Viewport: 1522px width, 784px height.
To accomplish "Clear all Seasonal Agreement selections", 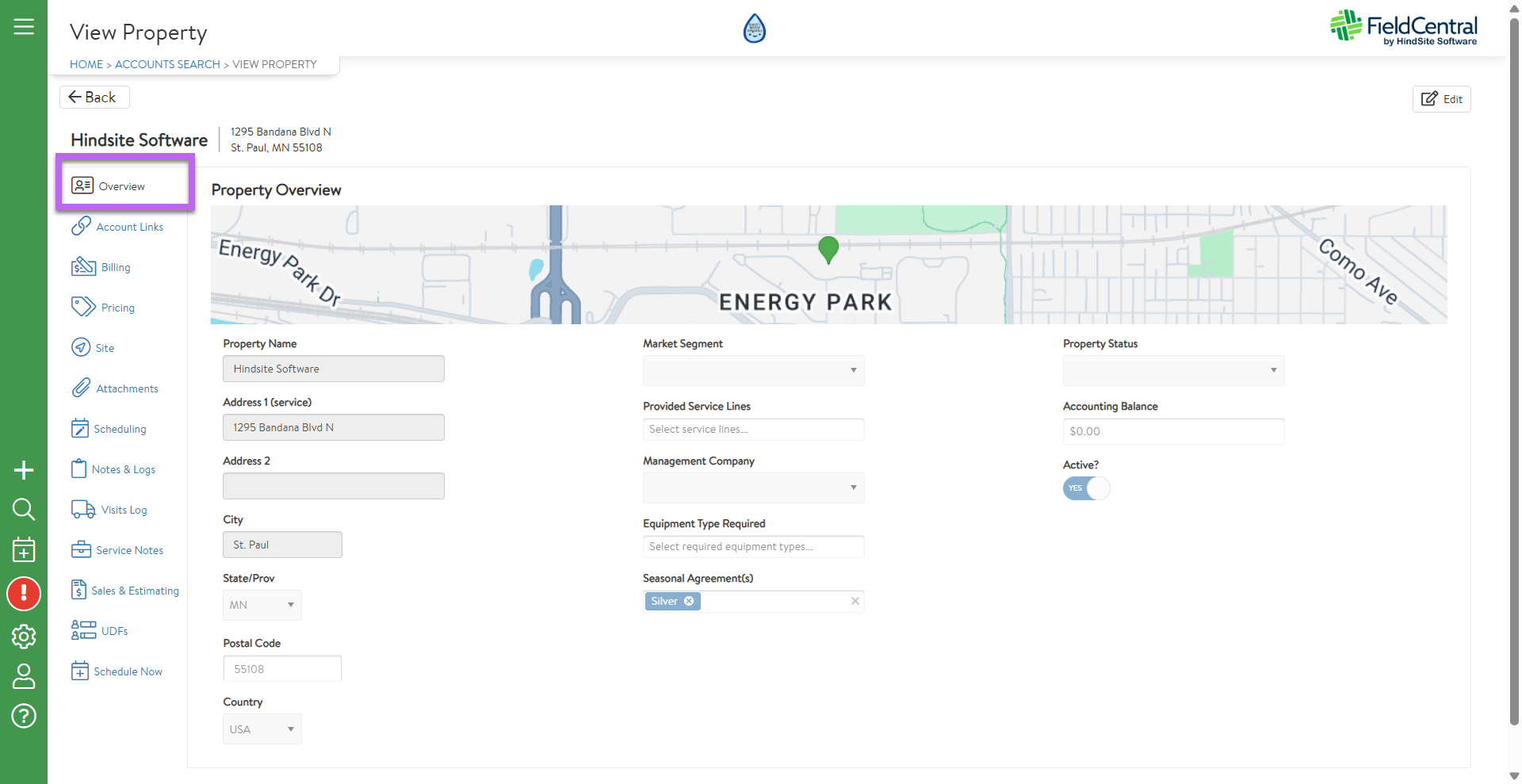I will 855,601.
